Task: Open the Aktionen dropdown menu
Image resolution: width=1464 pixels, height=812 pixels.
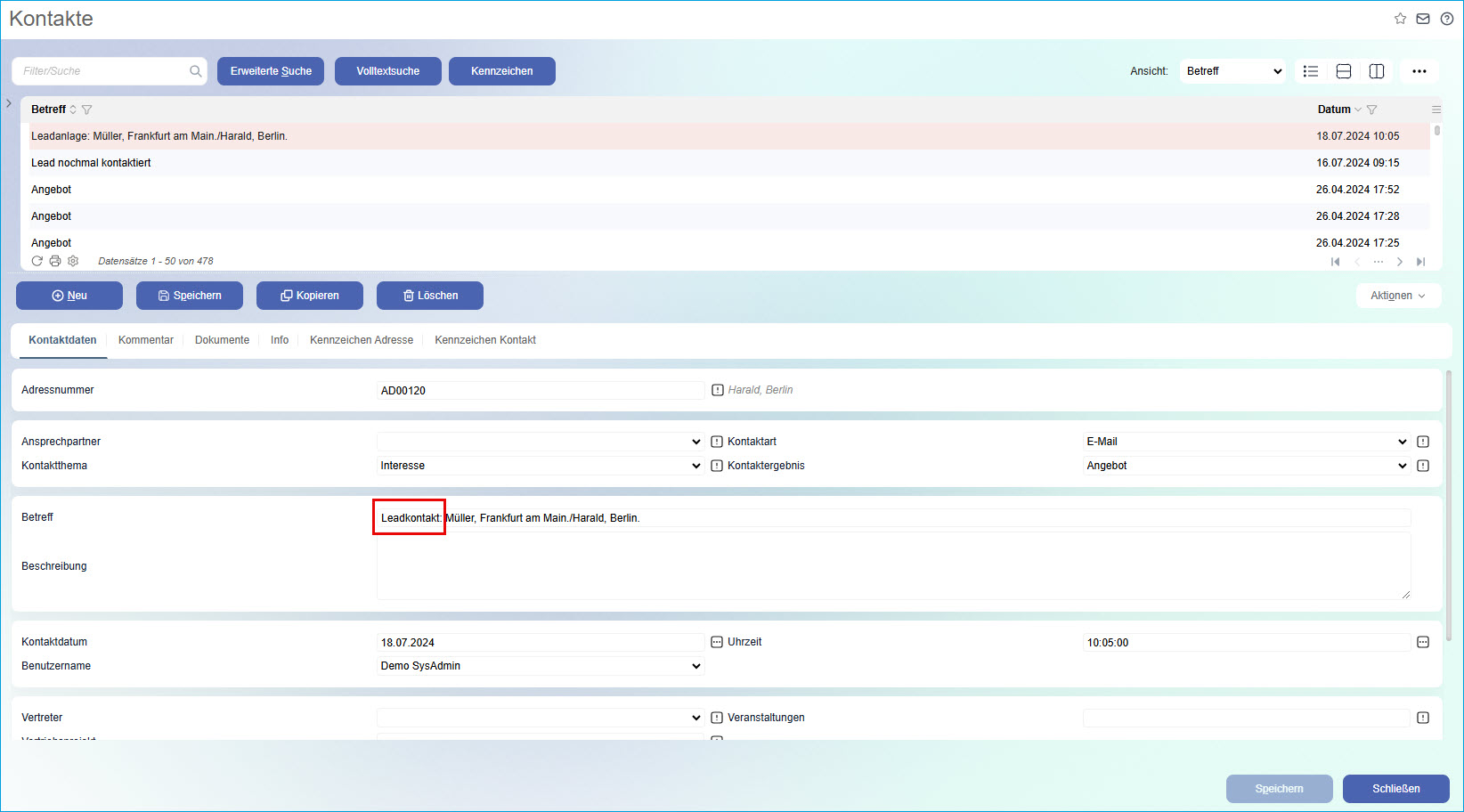Action: click(1397, 296)
